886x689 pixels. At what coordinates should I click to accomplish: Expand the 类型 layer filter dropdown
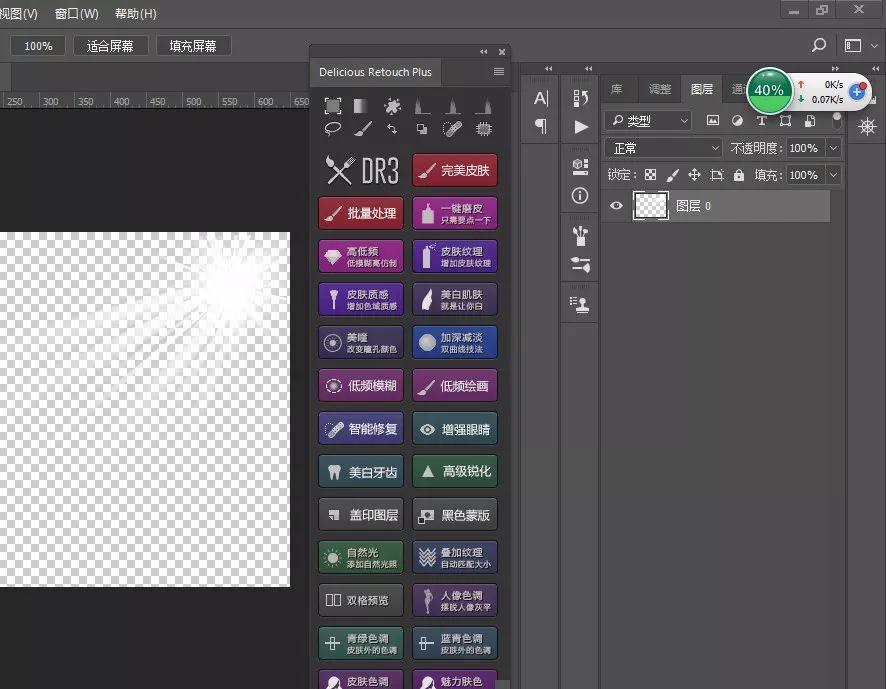click(x=648, y=121)
